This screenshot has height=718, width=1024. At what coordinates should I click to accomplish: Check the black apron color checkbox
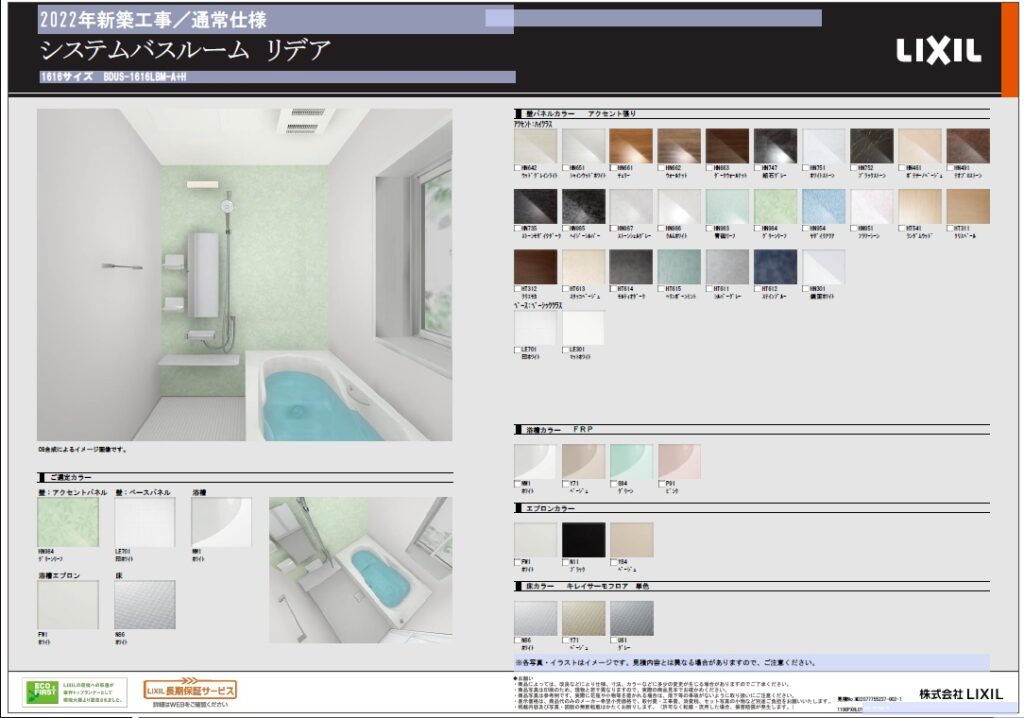(x=566, y=562)
